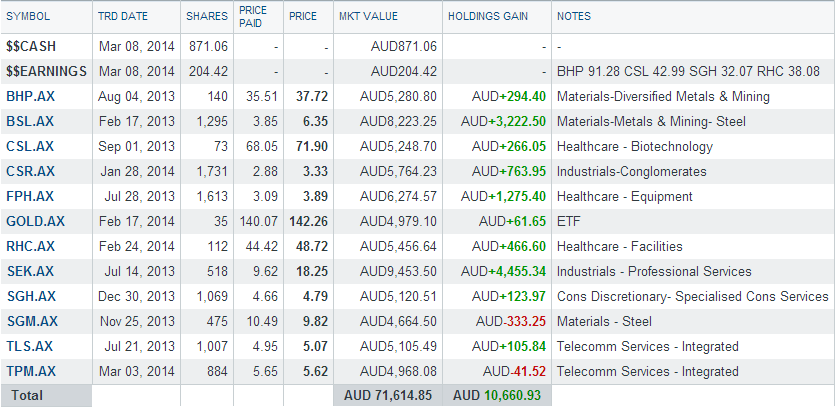Viewport: 835px width, 407px height.
Task: Open the GOLD.AX ETF link
Action: 35,221
